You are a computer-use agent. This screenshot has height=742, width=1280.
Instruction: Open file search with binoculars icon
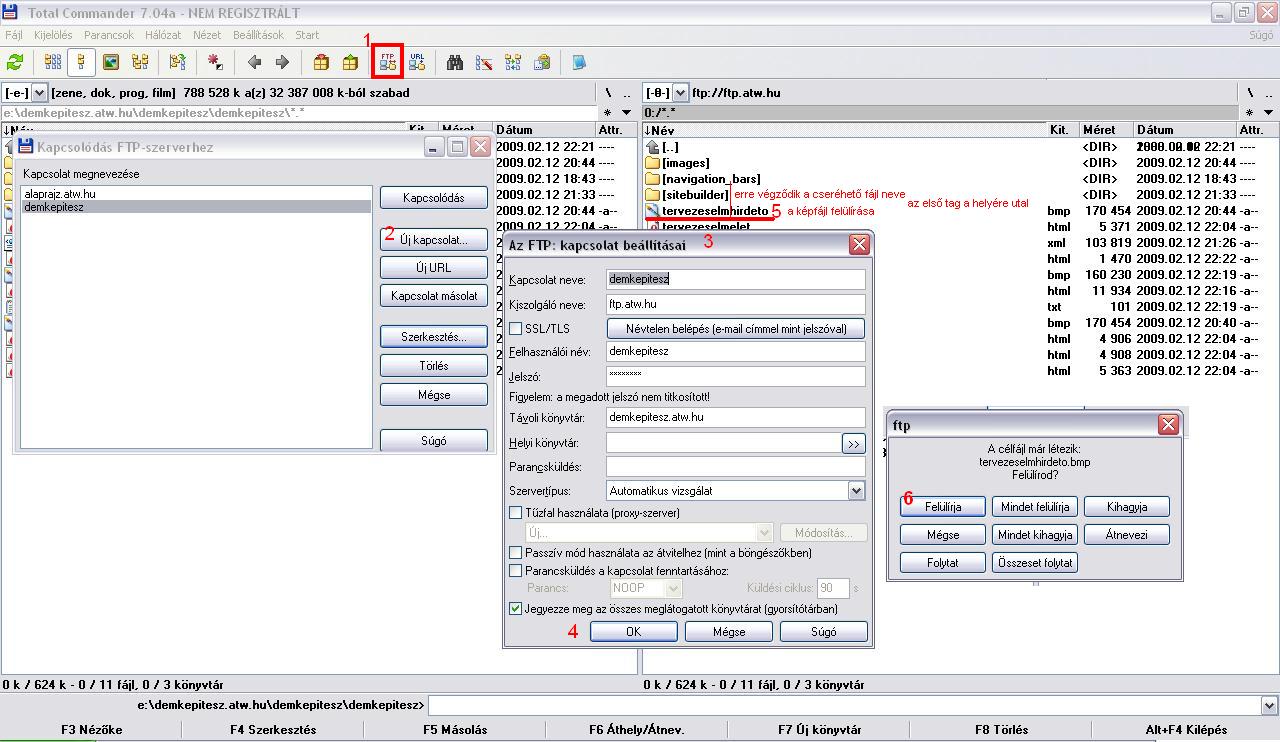tap(455, 62)
